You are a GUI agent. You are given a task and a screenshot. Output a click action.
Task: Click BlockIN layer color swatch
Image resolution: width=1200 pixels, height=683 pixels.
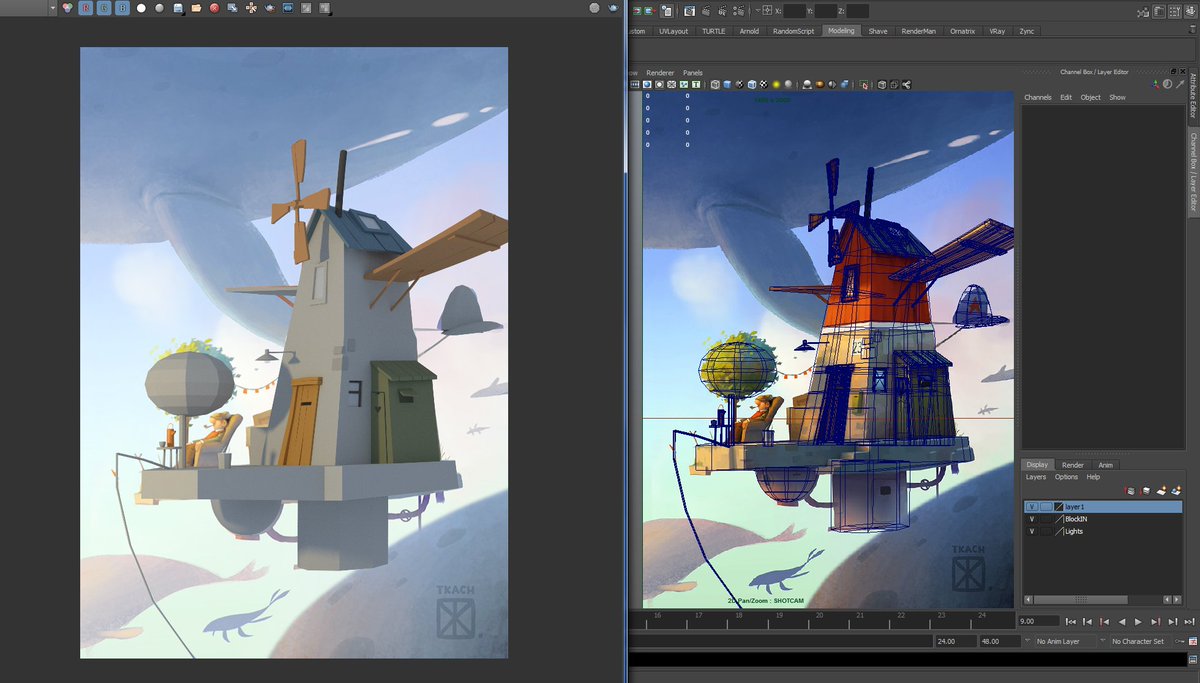(1058, 519)
